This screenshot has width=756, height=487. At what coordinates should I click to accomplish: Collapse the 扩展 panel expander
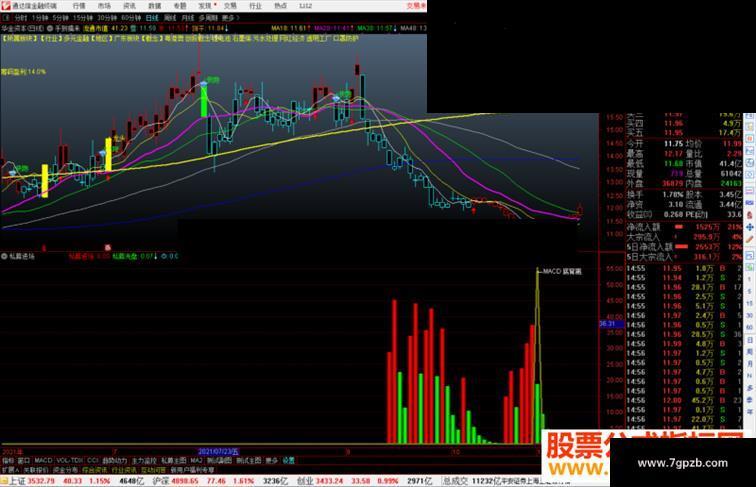pos(10,470)
